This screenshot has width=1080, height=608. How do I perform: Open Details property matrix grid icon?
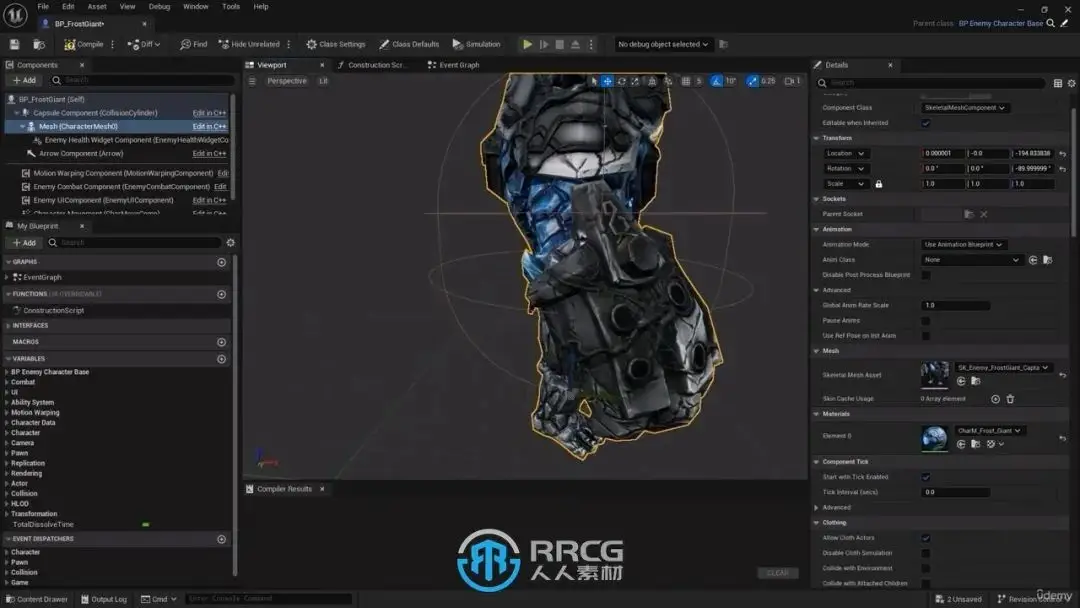1058,83
